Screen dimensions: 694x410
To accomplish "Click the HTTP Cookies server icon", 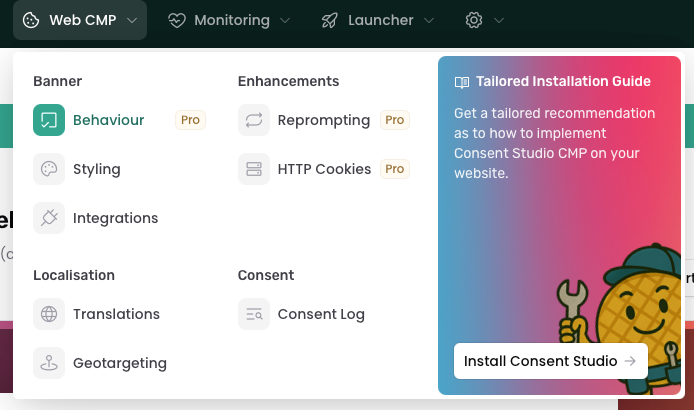I will click(x=254, y=169).
